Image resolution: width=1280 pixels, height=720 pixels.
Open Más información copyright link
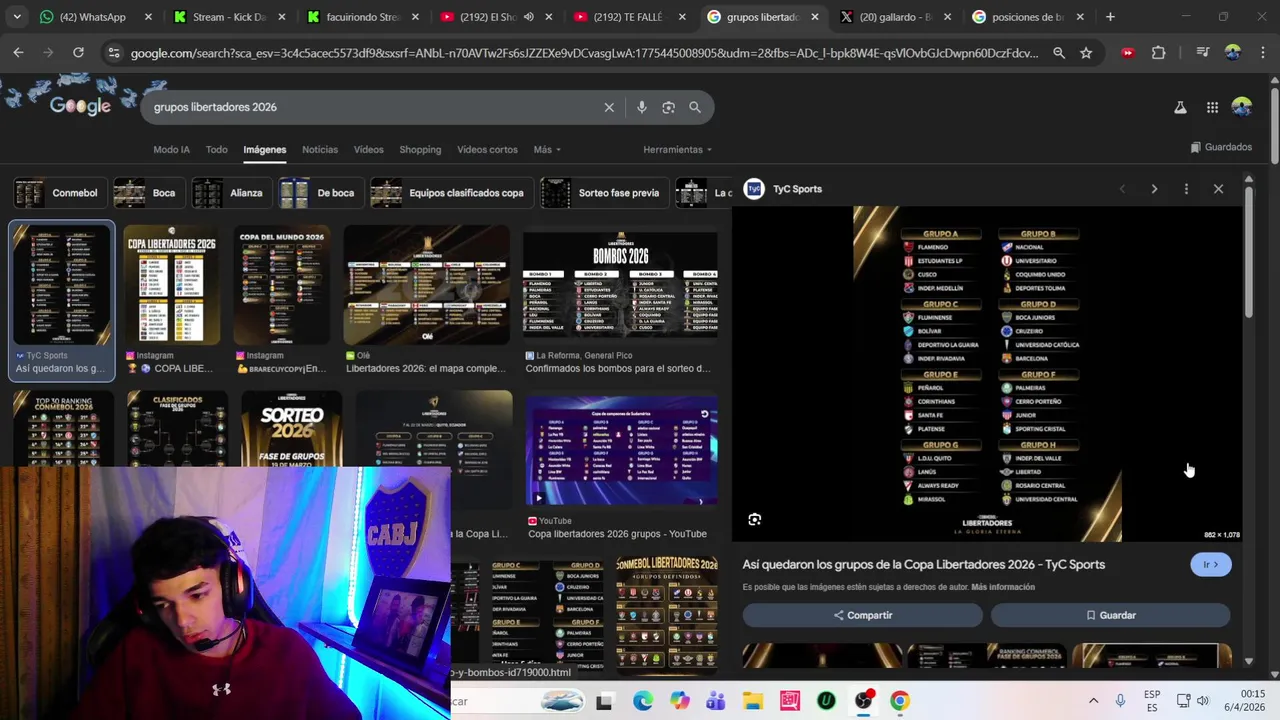click(x=1003, y=587)
